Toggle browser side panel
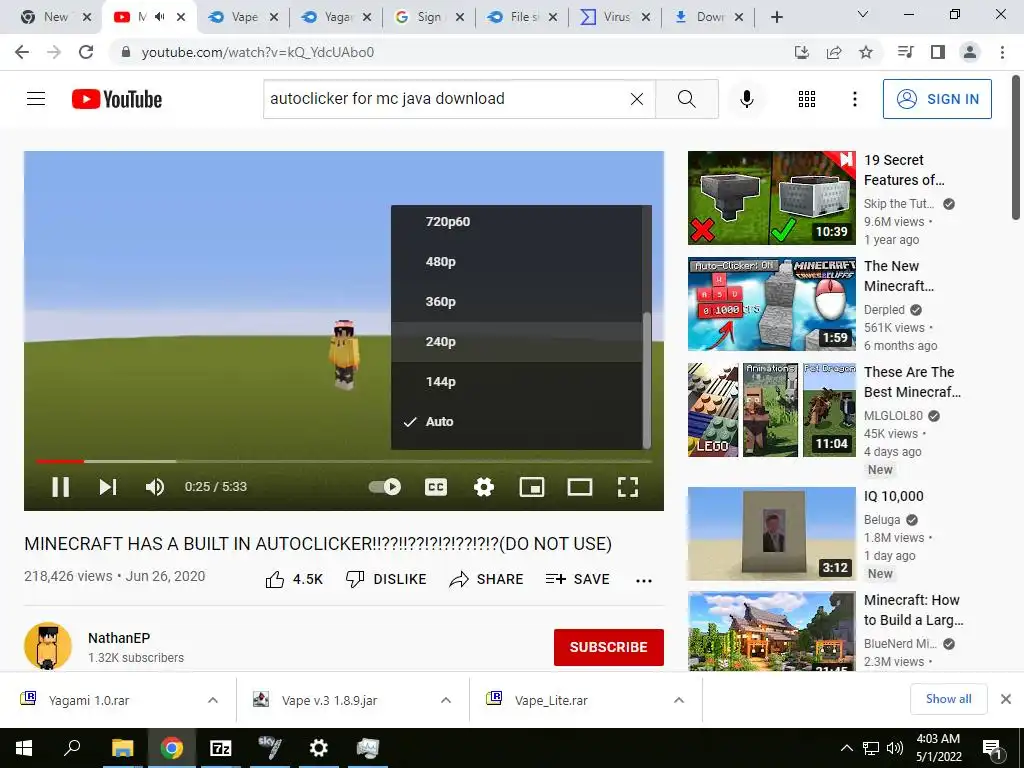Screen dimensions: 1024x768 click(938, 52)
